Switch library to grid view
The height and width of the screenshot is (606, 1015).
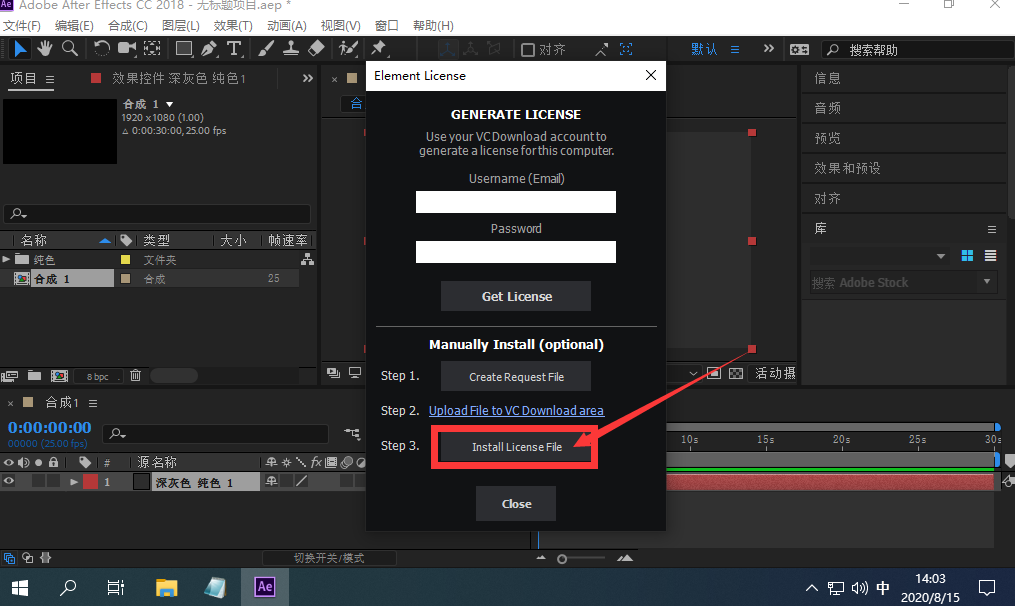click(x=967, y=256)
